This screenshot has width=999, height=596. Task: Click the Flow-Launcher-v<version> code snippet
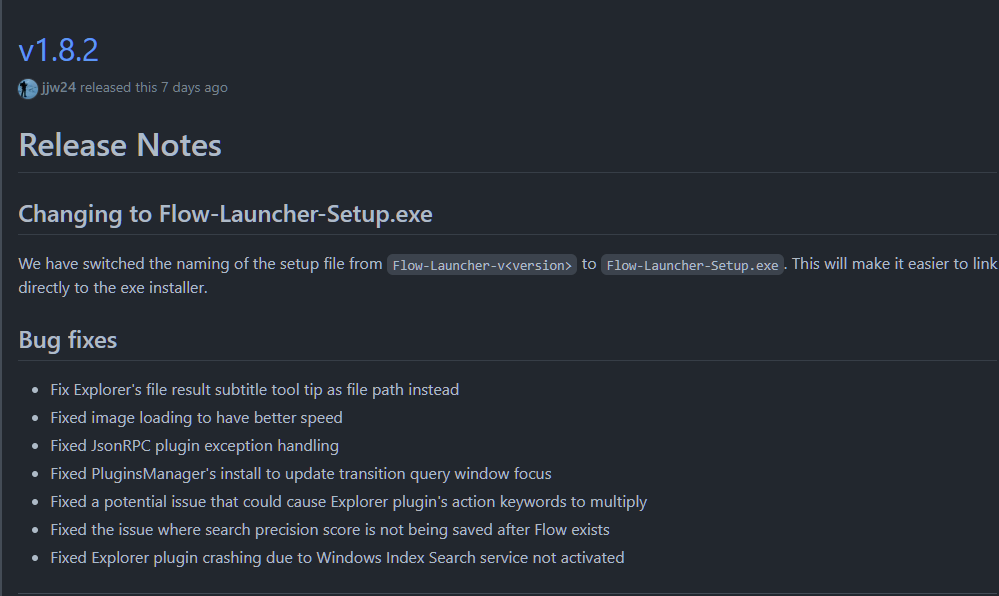(482, 265)
